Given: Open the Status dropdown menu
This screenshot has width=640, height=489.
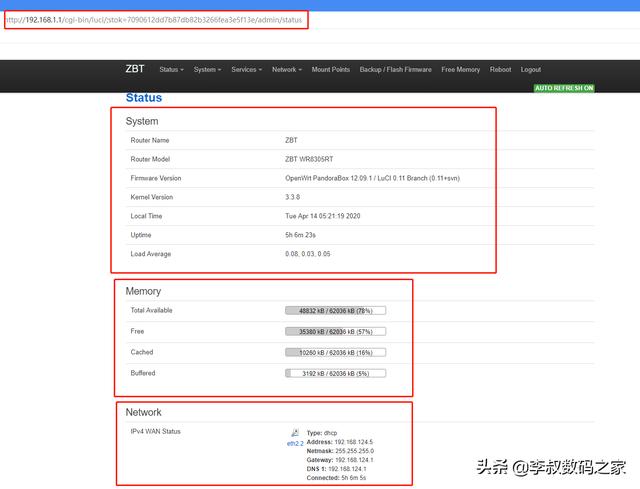Looking at the screenshot, I should click(x=171, y=69).
